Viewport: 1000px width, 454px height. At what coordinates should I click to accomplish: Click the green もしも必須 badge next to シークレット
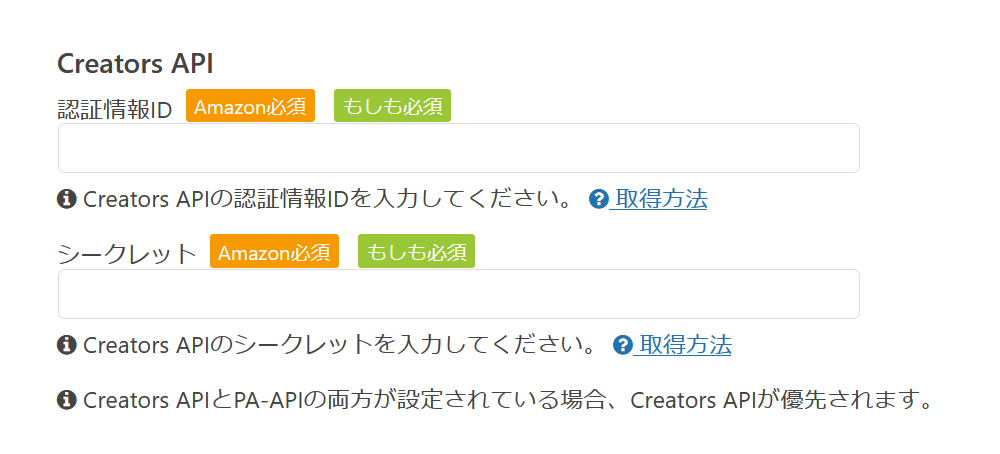click(x=416, y=252)
